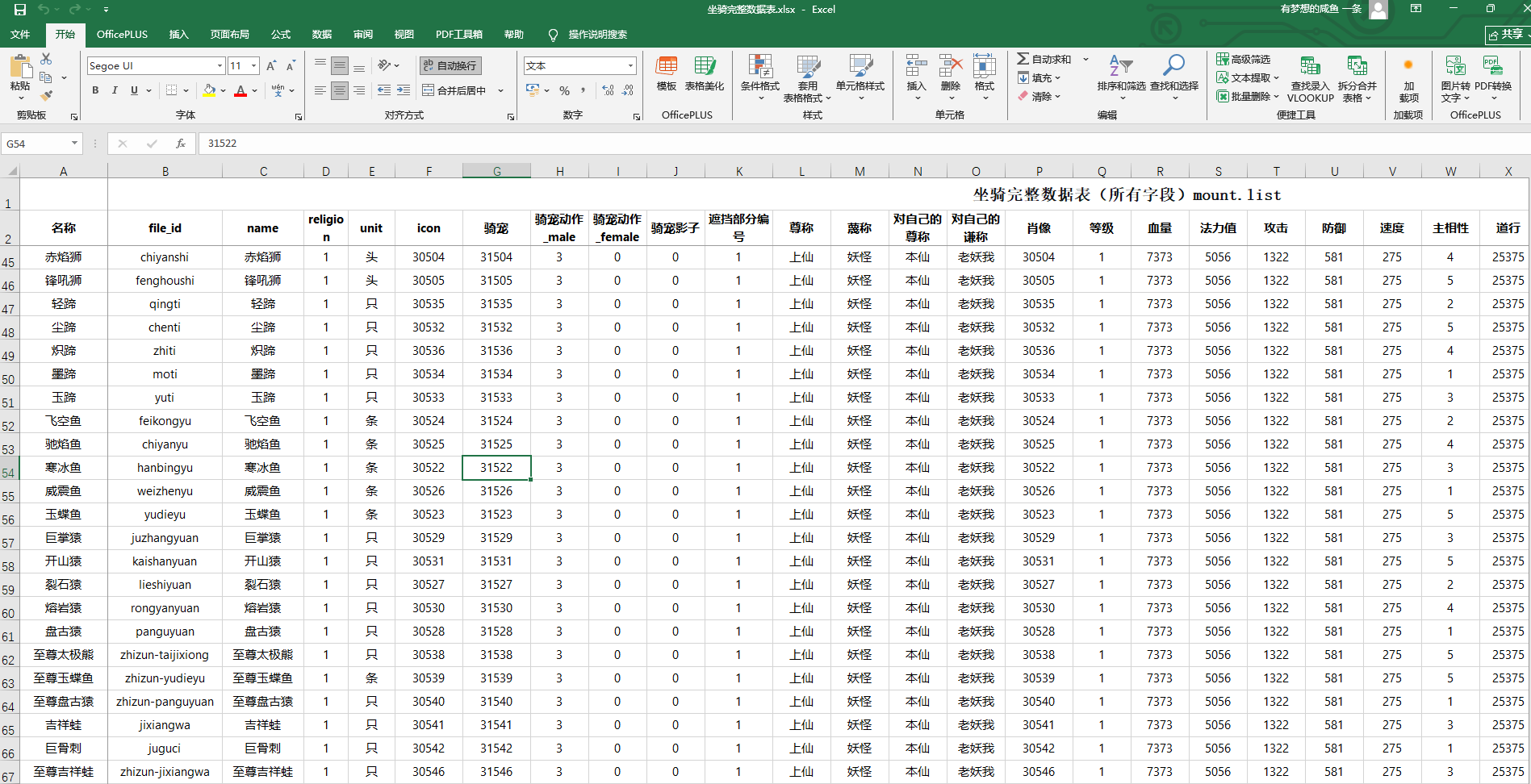The image size is (1531, 784).
Task: Click cell containing hanbingyu in column B
Action: 165,468
